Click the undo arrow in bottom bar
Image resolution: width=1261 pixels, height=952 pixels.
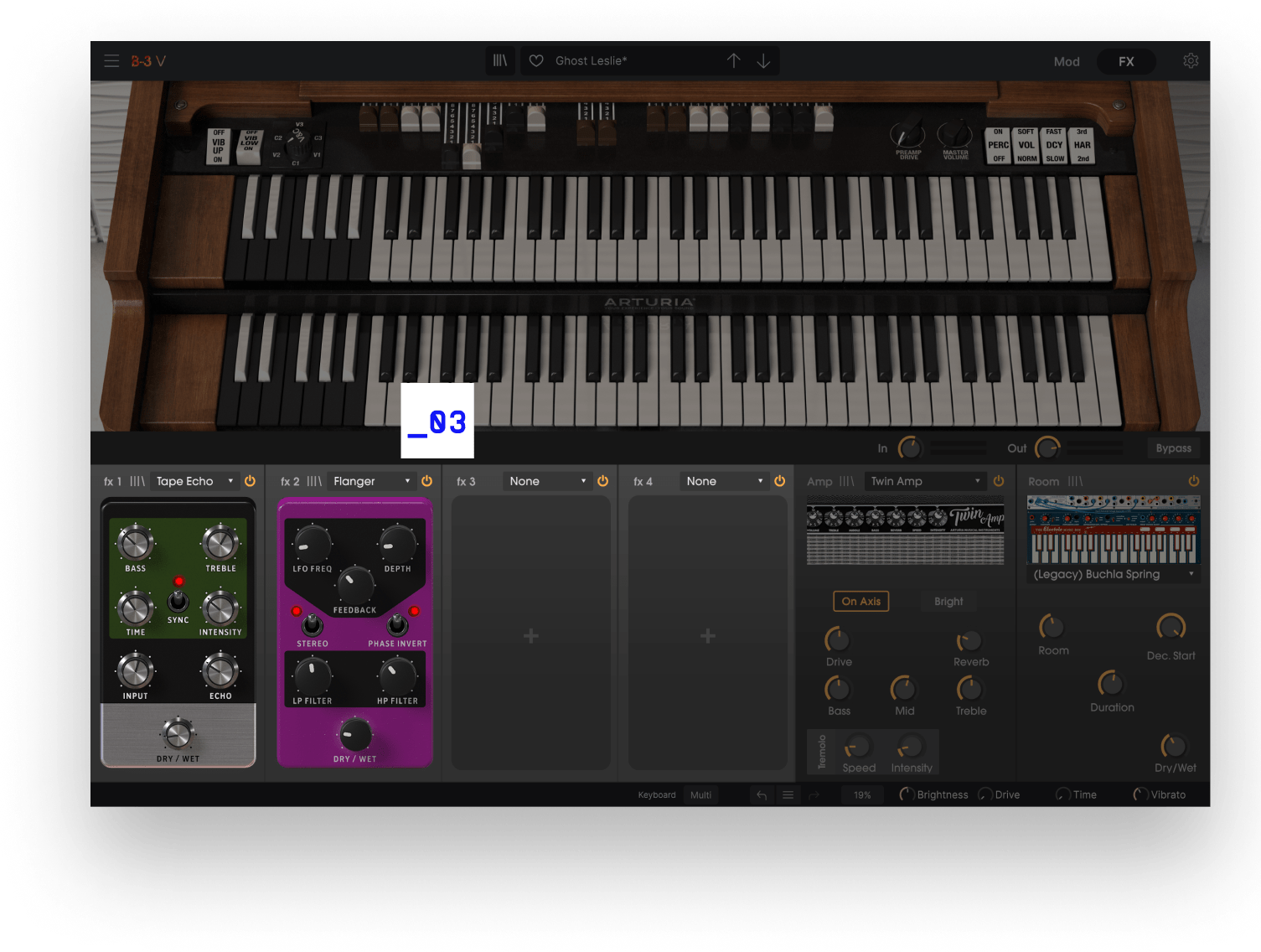point(762,795)
